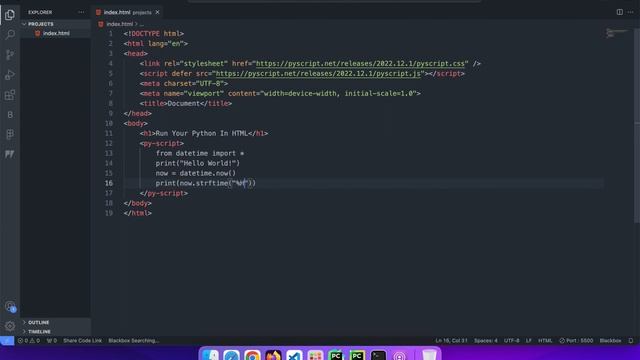Open the double-P icon at bottom of activity bar
Image resolution: width=640 pixels, height=360 pixels.
coord(10,154)
